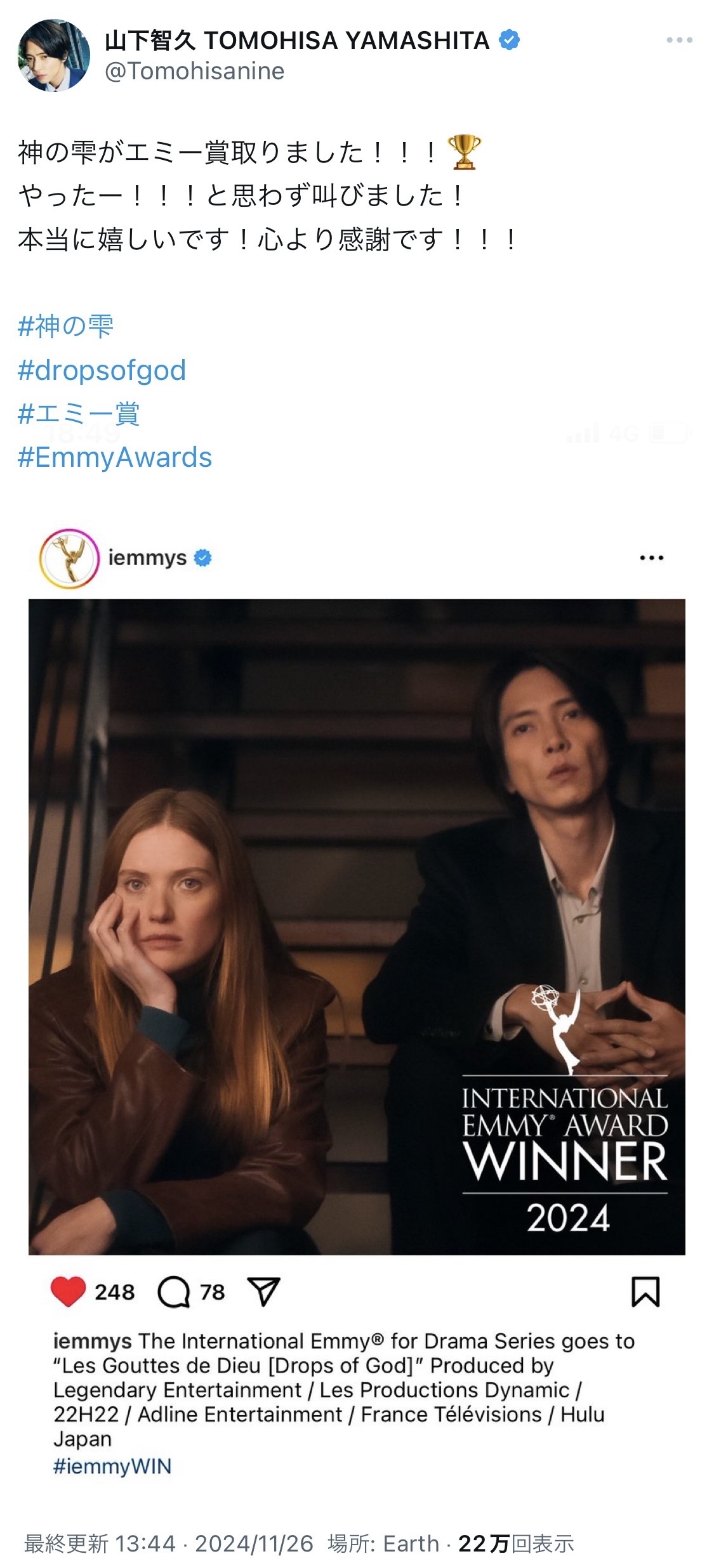Click the blue verified badge beside Yamashita's name
Screen dimensions: 714x1568
(510, 41)
